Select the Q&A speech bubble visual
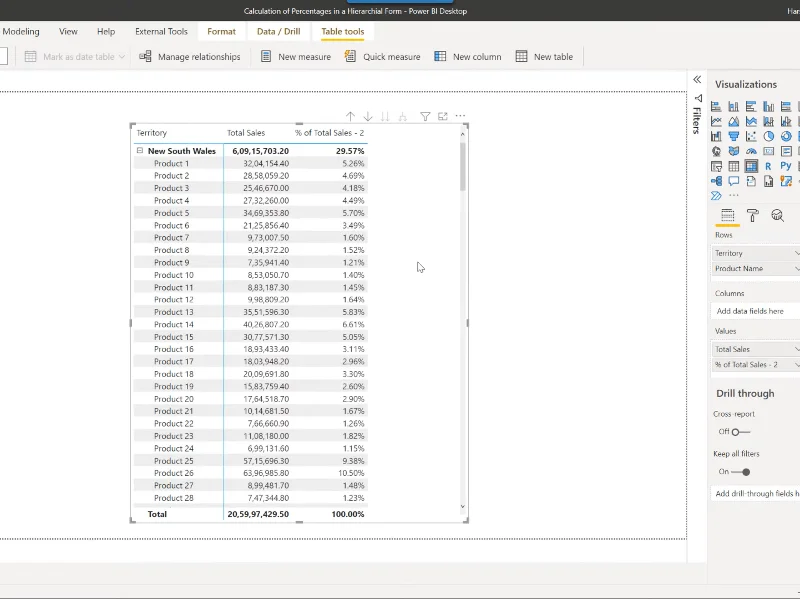800x599 pixels. pyautogui.click(x=734, y=181)
